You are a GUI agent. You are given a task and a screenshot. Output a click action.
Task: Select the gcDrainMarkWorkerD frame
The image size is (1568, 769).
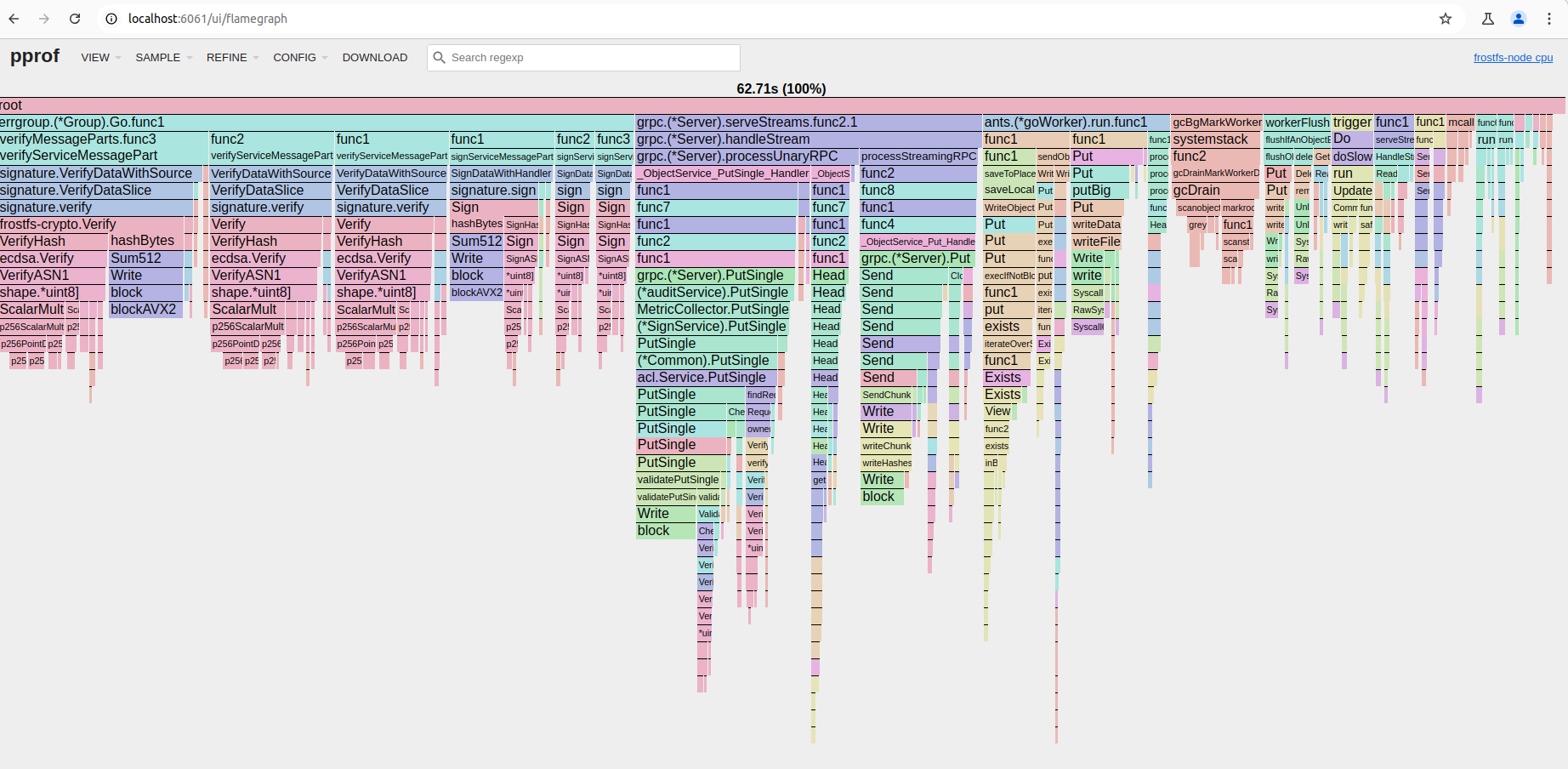coord(1216,174)
